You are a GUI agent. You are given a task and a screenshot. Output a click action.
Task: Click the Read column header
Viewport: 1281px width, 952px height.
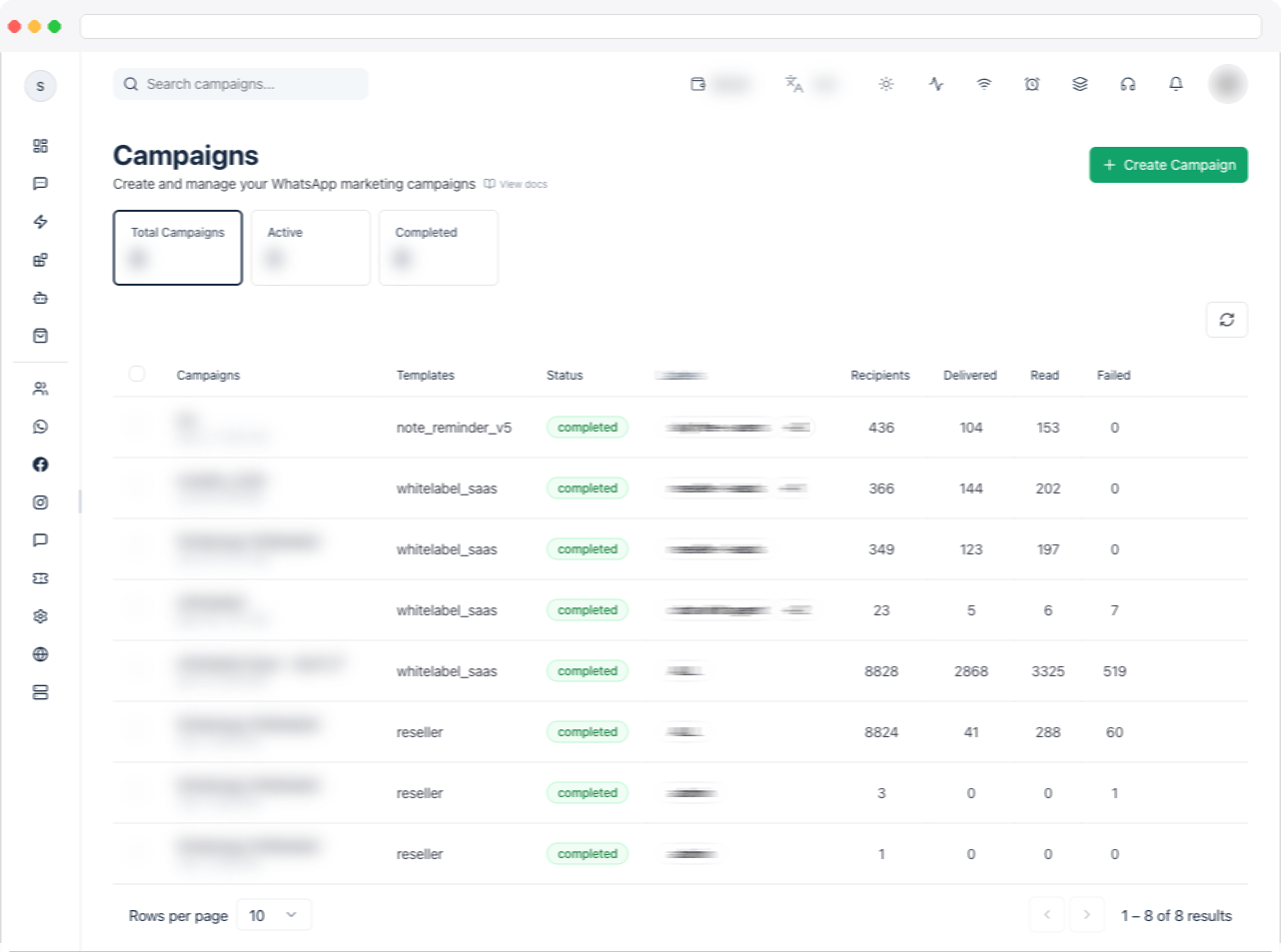1045,376
